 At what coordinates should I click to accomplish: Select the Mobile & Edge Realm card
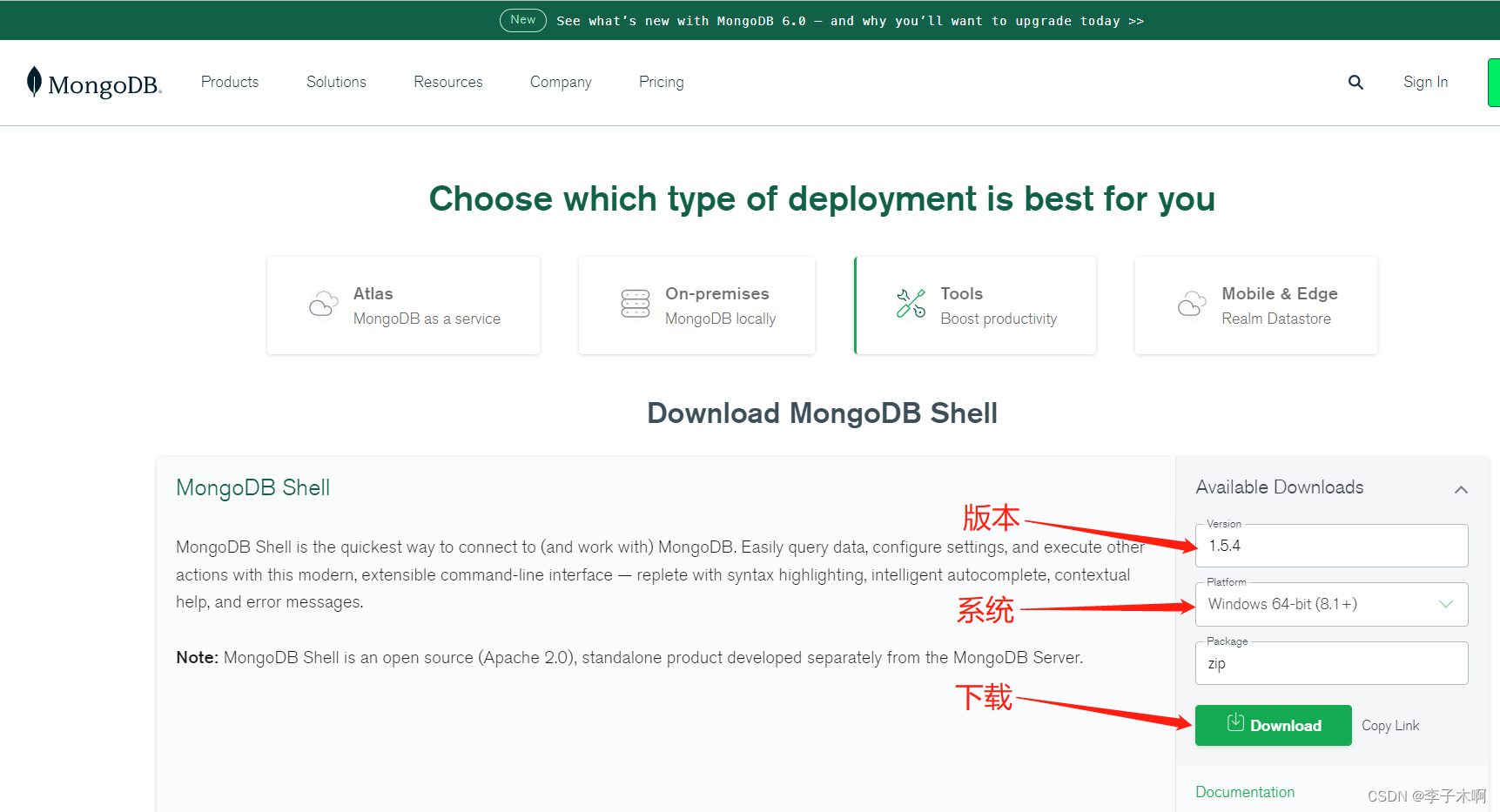tap(1255, 305)
